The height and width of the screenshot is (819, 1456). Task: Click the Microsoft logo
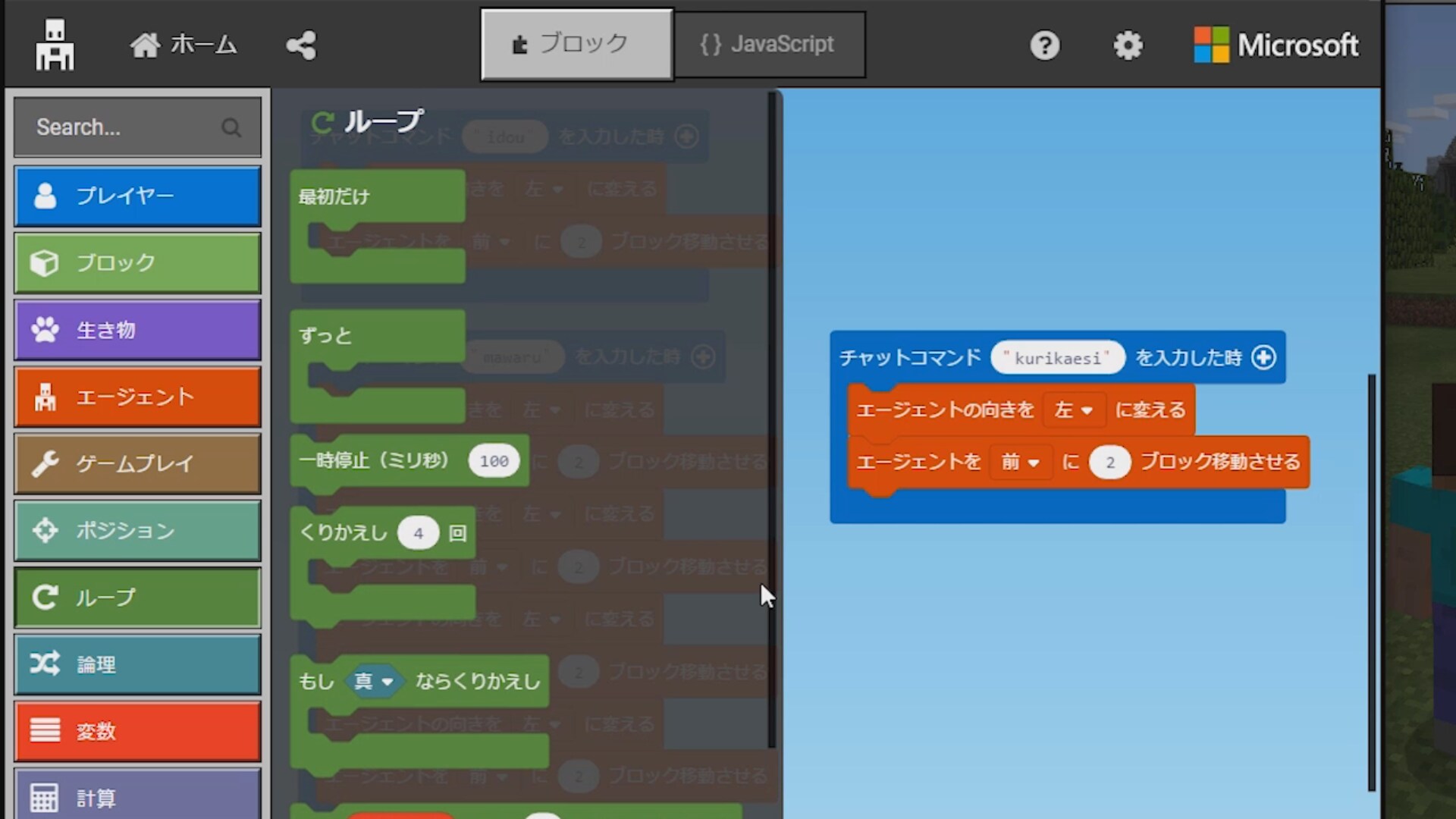1276,45
